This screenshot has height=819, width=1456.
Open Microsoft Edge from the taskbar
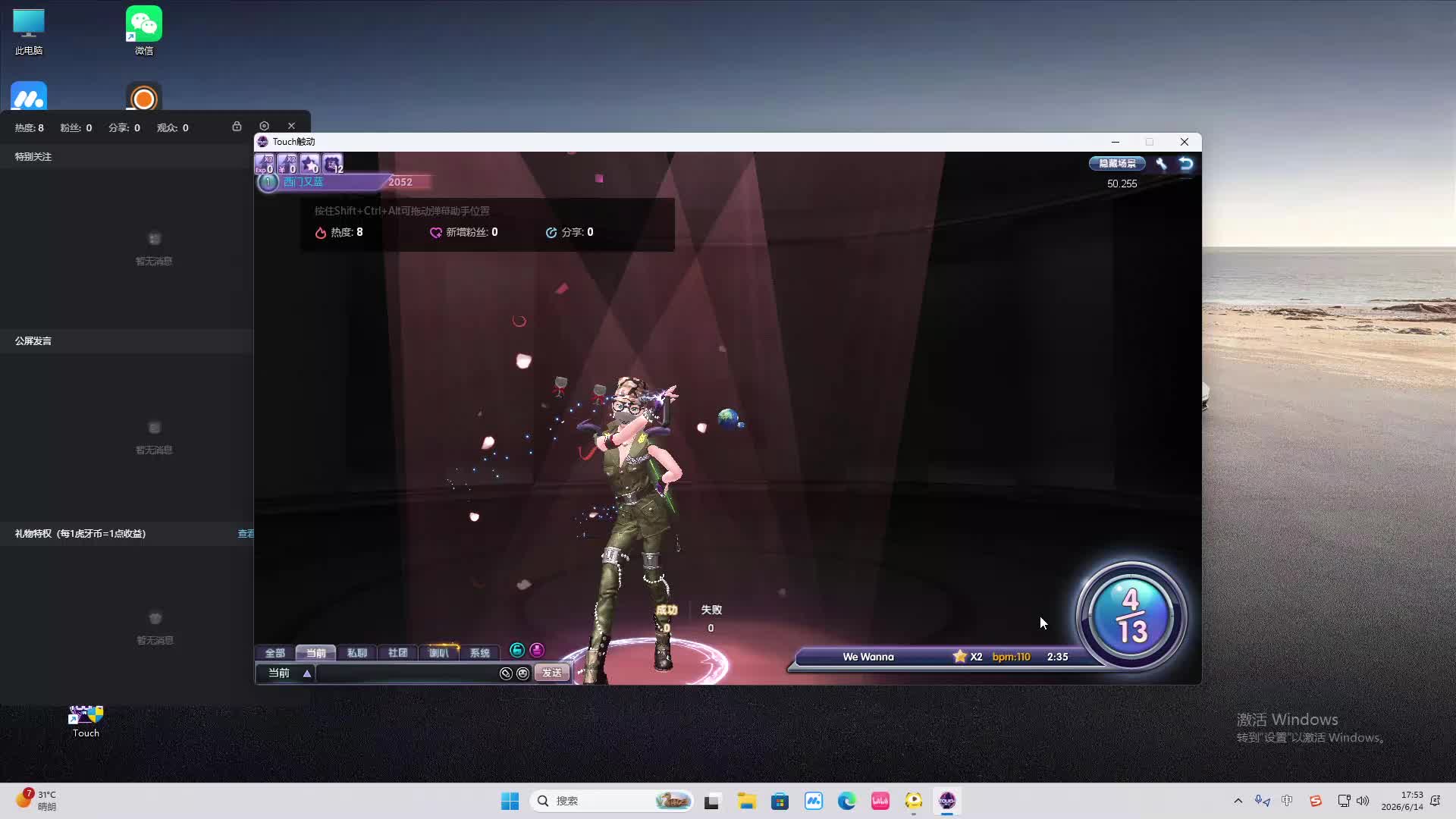(x=846, y=801)
